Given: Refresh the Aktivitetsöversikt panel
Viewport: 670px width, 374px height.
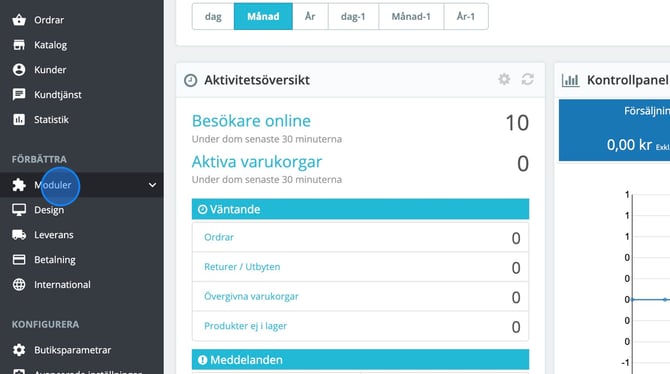Looking at the screenshot, I should coord(527,79).
